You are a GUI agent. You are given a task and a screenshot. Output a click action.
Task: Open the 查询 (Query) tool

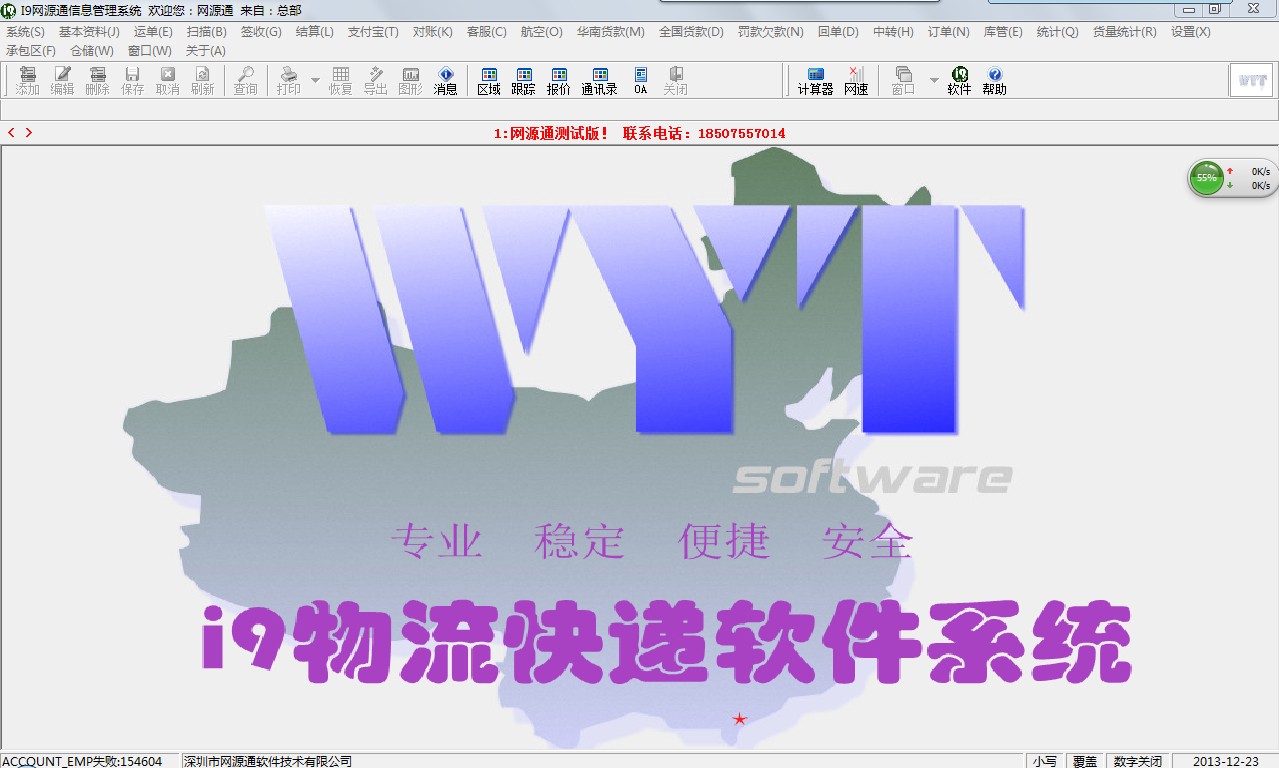click(x=245, y=81)
